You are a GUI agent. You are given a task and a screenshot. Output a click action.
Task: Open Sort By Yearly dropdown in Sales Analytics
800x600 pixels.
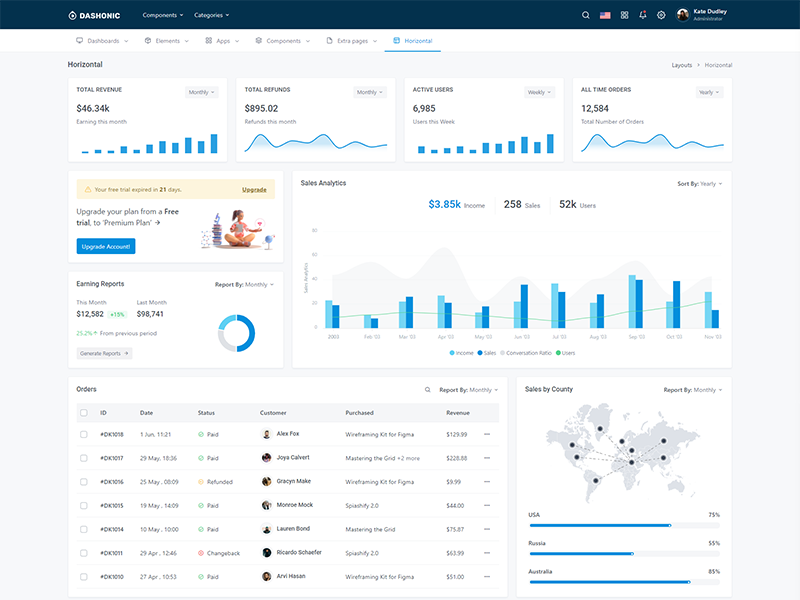click(699, 184)
